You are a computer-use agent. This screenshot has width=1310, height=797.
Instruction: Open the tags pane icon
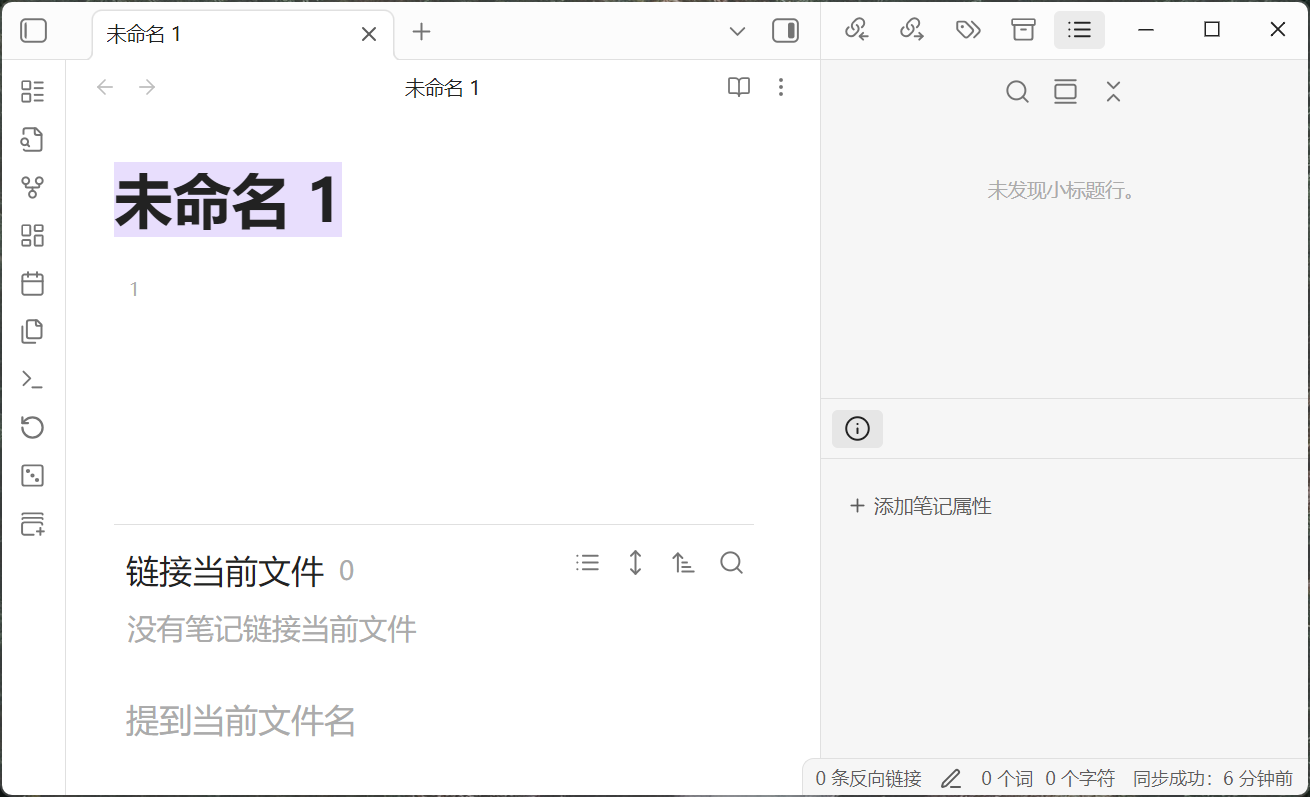pyautogui.click(x=967, y=30)
